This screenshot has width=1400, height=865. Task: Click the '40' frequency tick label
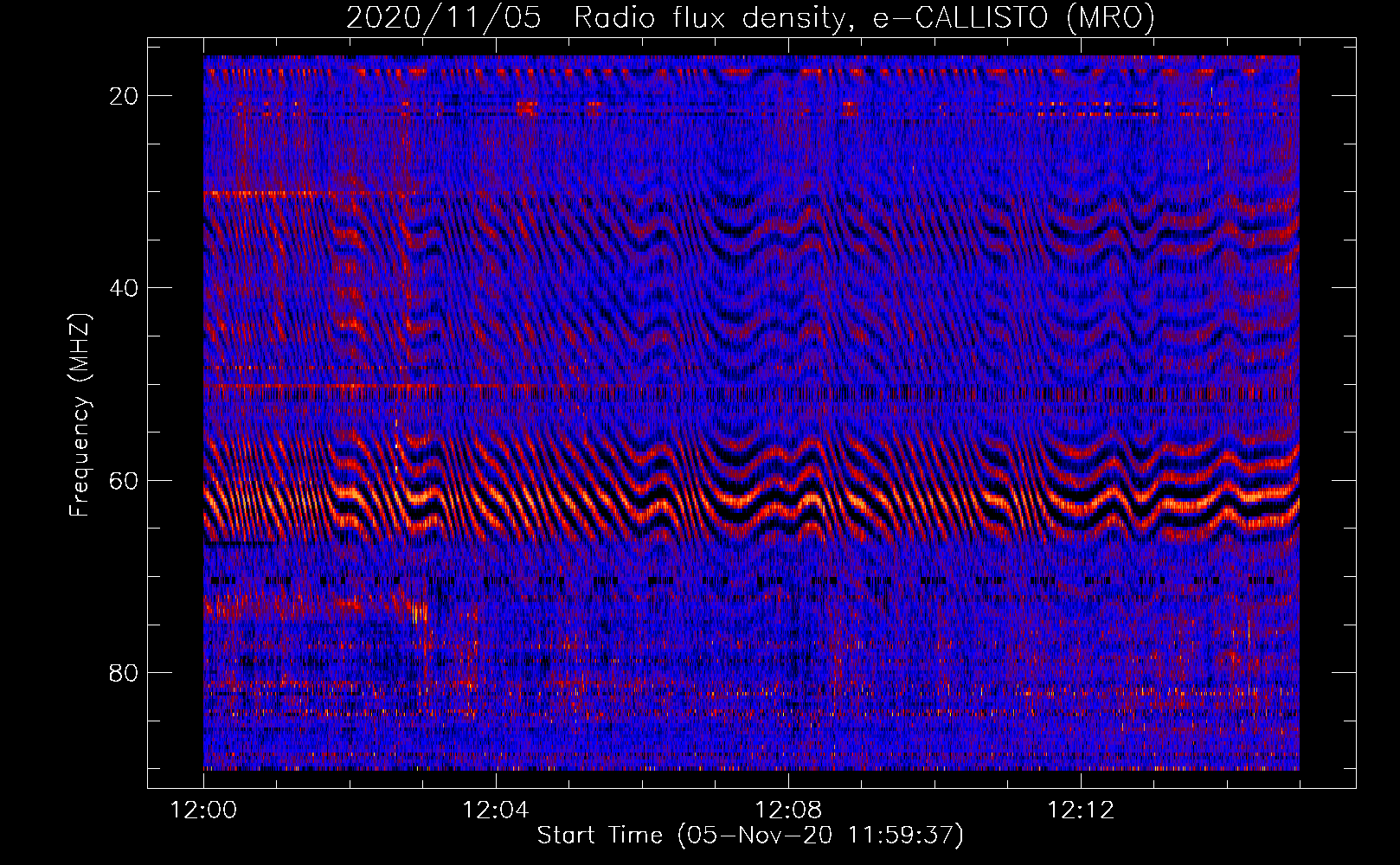[125, 288]
